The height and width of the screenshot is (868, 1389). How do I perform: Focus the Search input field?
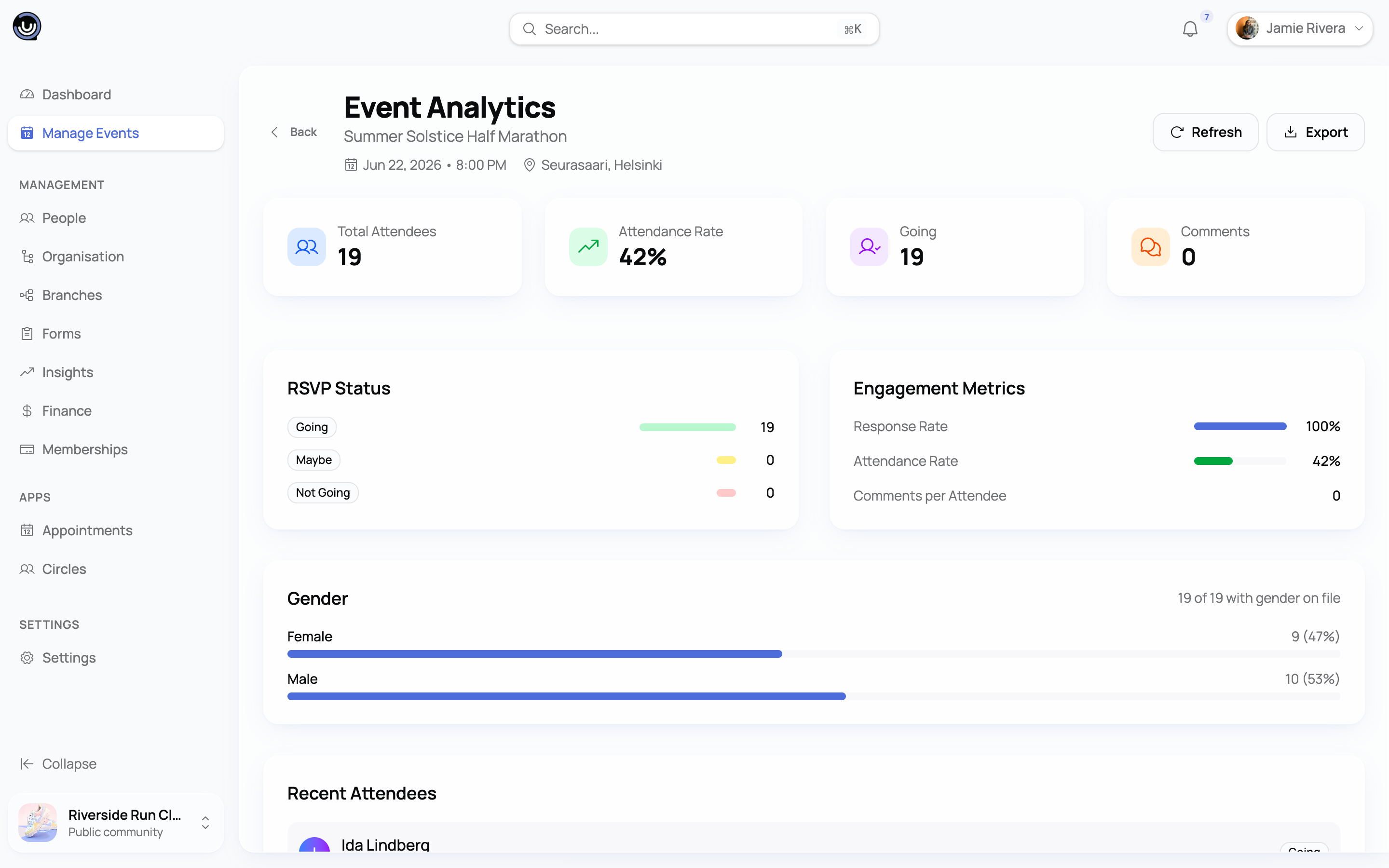[x=694, y=29]
